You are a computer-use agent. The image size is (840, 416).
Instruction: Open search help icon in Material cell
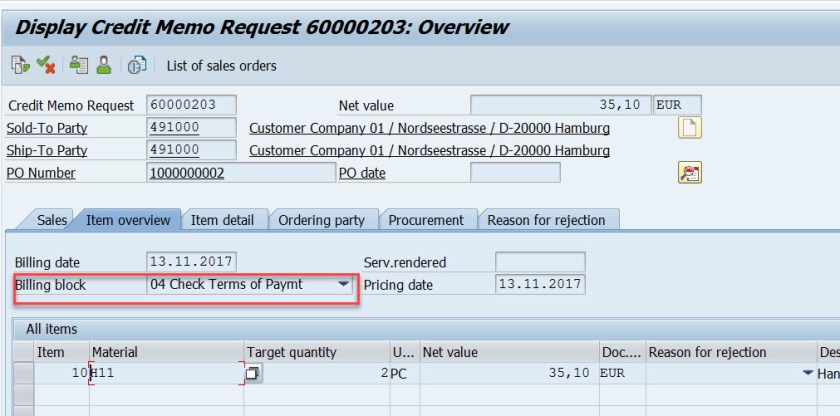point(253,373)
